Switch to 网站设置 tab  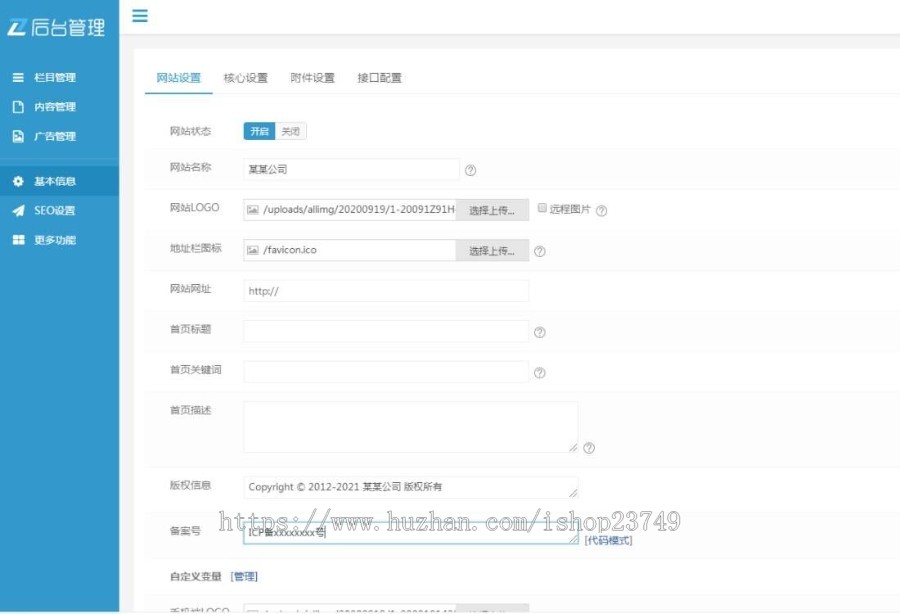179,78
